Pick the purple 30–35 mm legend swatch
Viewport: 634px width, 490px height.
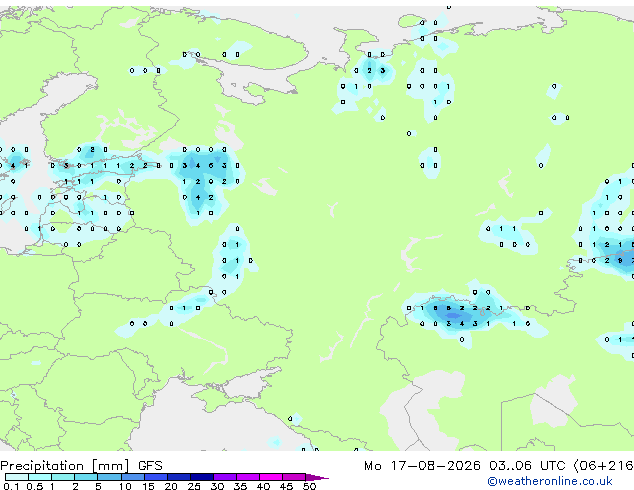click(224, 477)
